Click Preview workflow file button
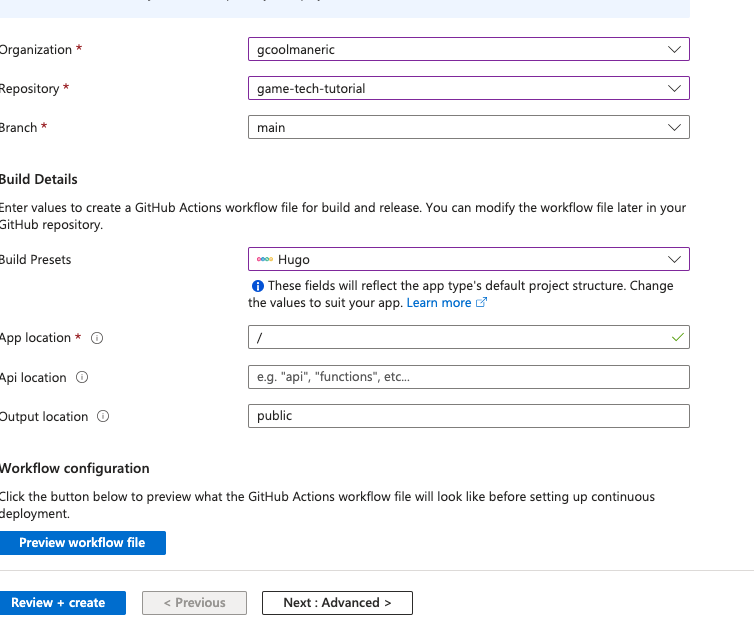Screen dimensions: 754x627 coord(82,543)
